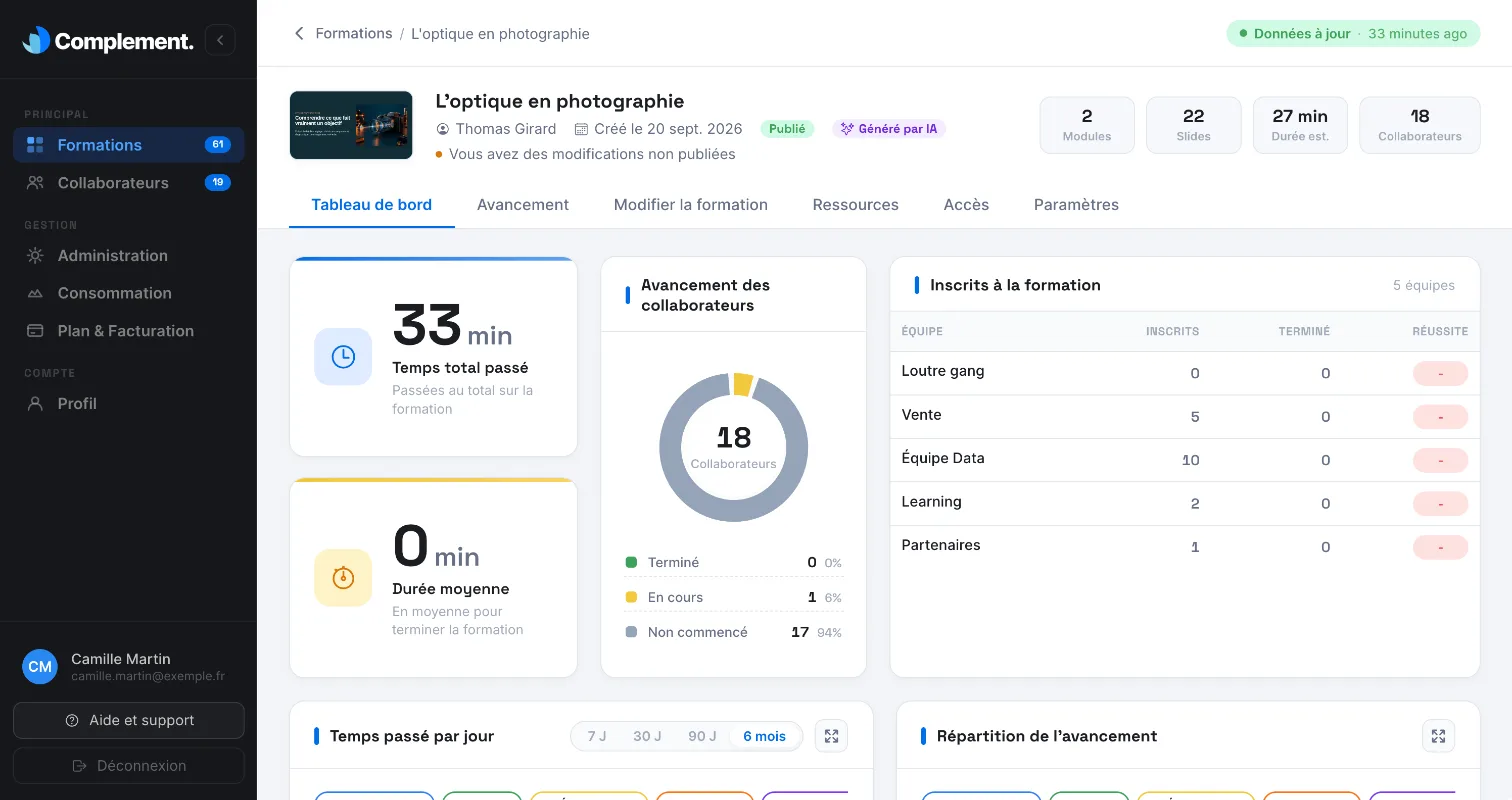The image size is (1512, 800).
Task: Expand the Temps passé par jour chart
Action: (831, 736)
